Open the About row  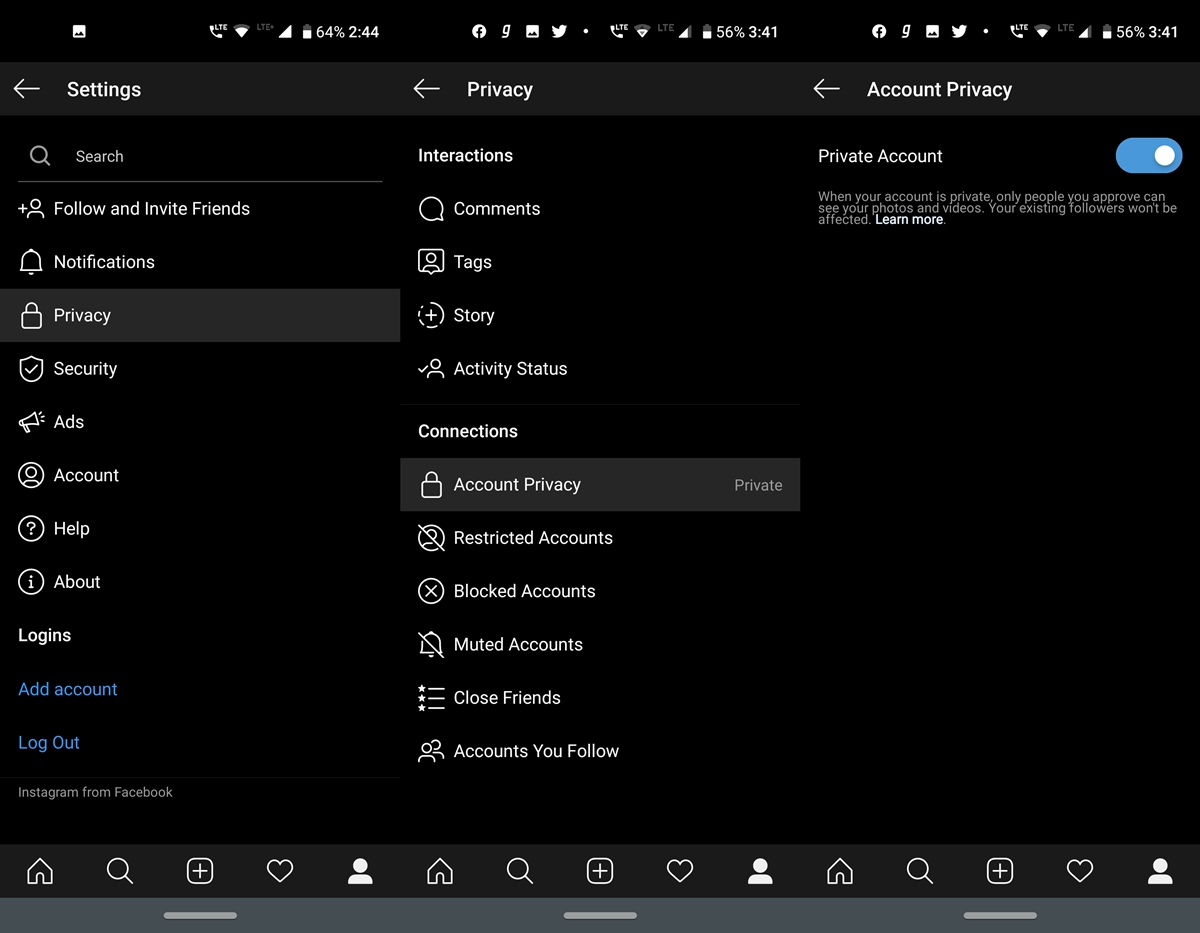coord(200,582)
